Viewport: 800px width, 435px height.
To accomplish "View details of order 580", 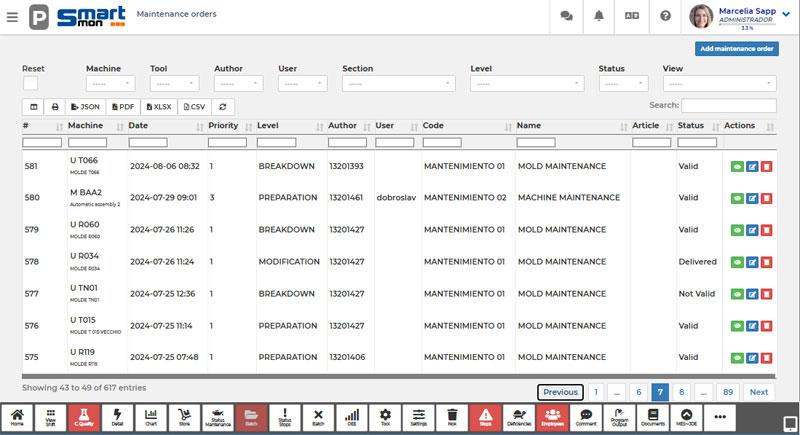I will click(737, 199).
